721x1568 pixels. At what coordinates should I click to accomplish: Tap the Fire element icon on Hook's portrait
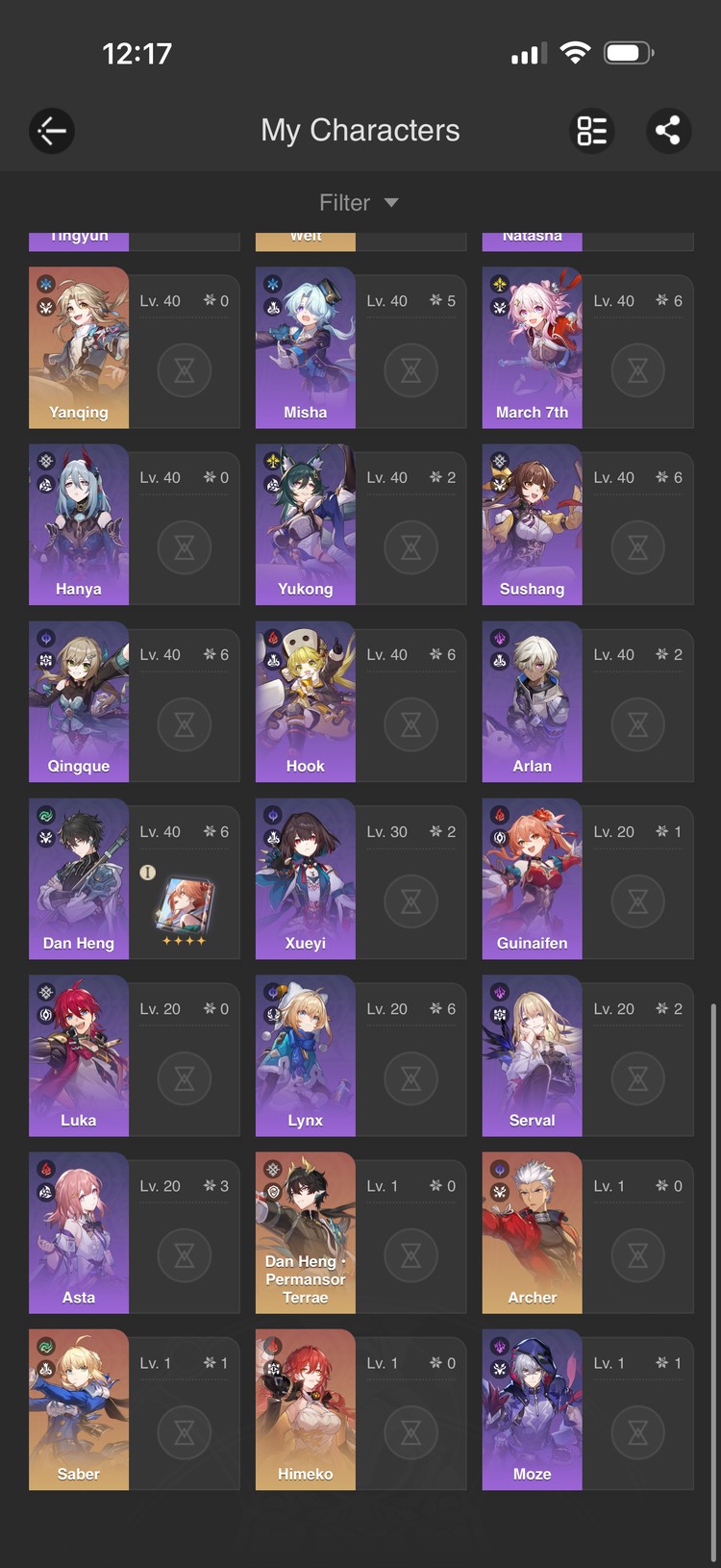273,639
